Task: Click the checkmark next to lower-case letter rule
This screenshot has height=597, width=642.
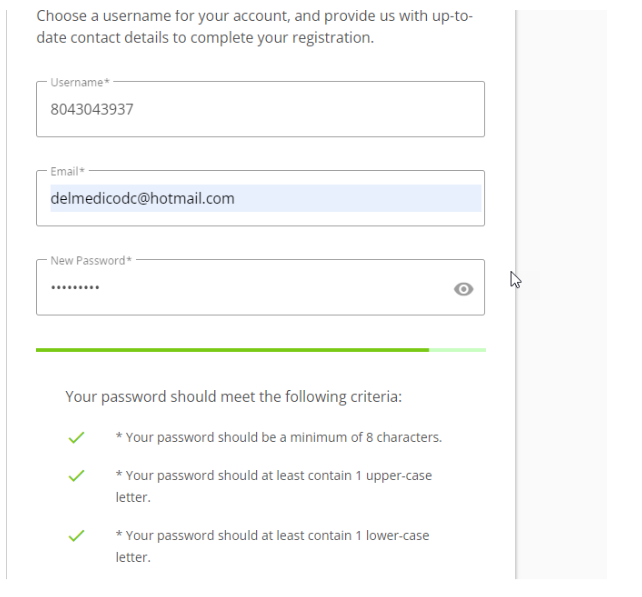Action: click(x=75, y=536)
